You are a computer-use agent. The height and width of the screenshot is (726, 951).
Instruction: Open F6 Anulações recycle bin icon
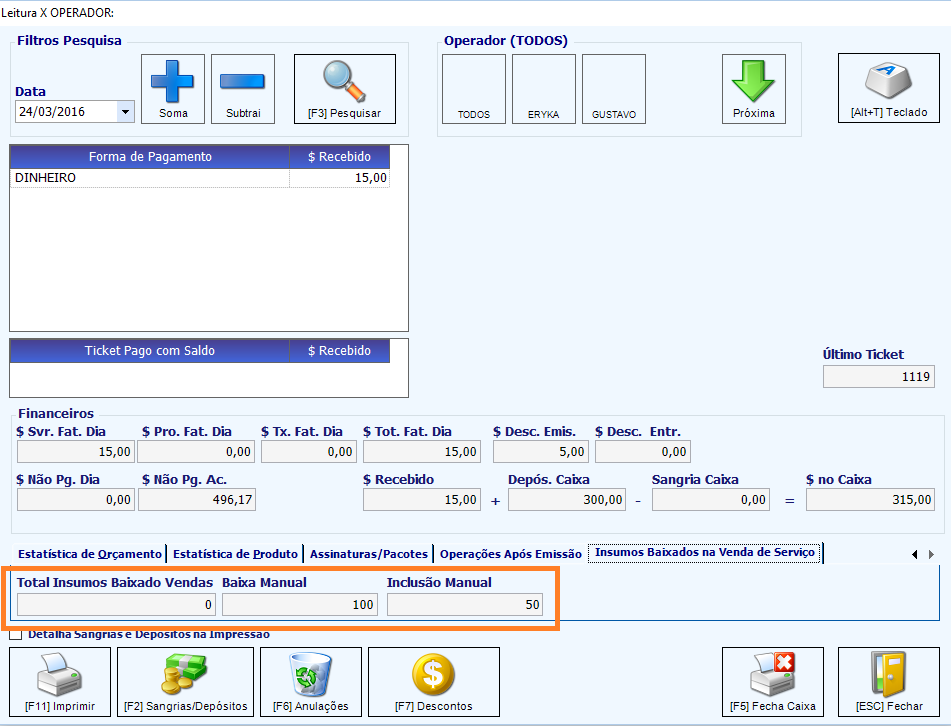pos(311,682)
